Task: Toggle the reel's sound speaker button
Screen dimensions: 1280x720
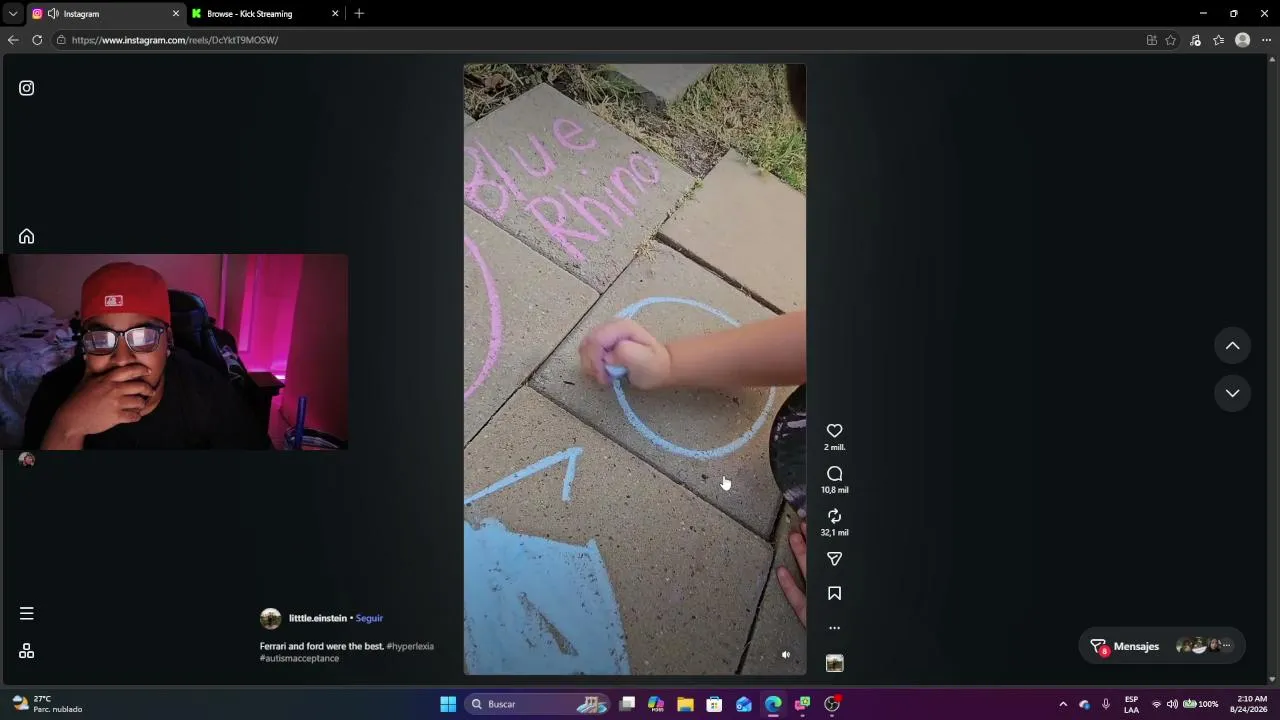Action: [786, 655]
